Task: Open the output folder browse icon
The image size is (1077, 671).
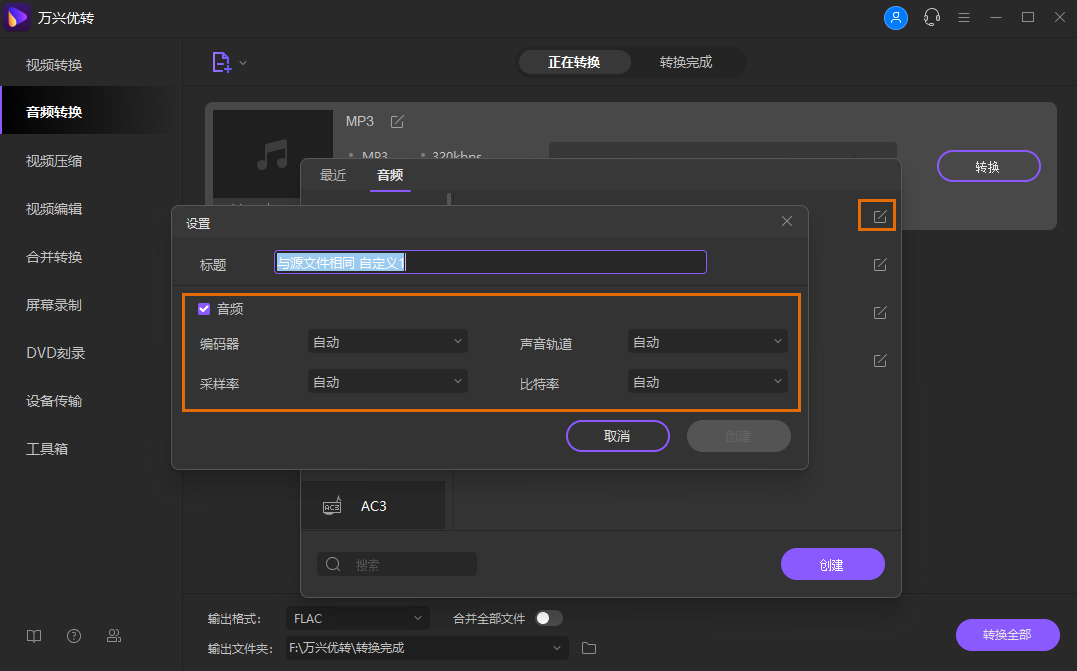Action: click(x=588, y=648)
